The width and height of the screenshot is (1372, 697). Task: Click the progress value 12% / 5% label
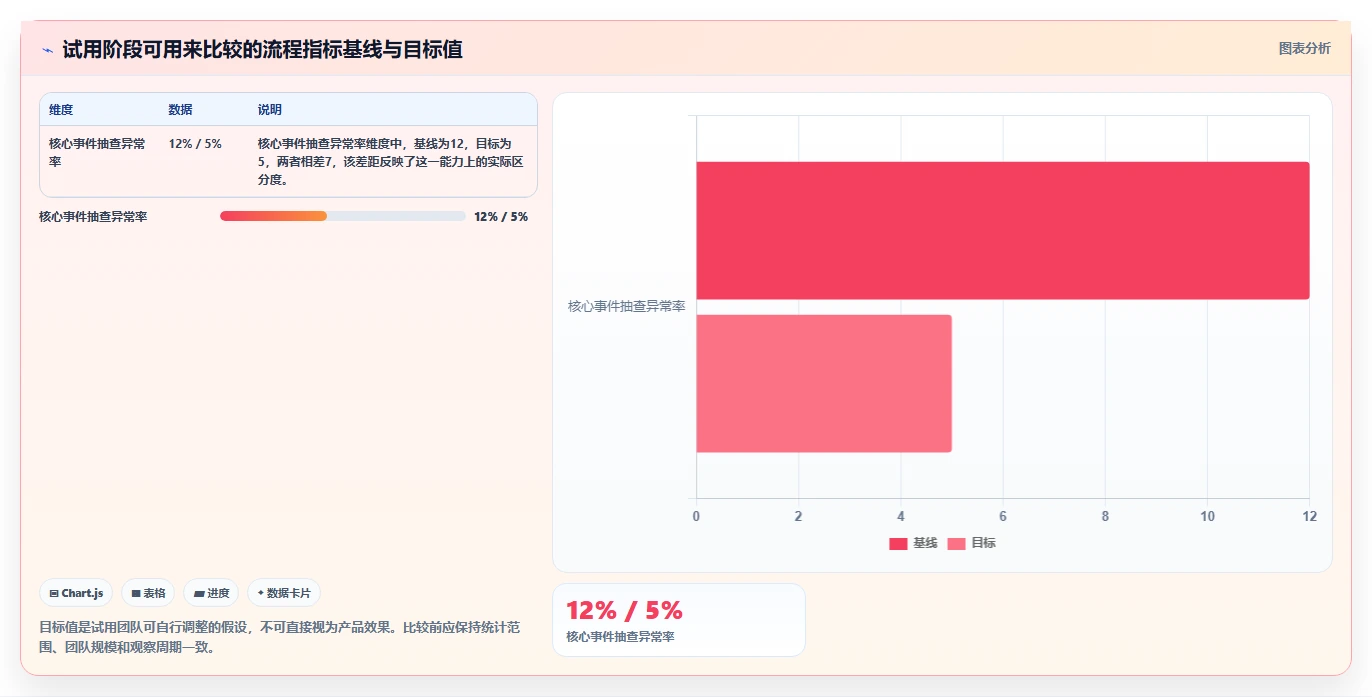pos(501,216)
